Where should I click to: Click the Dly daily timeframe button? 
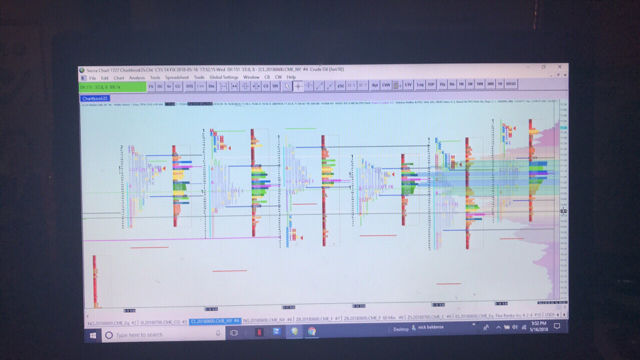(442, 84)
